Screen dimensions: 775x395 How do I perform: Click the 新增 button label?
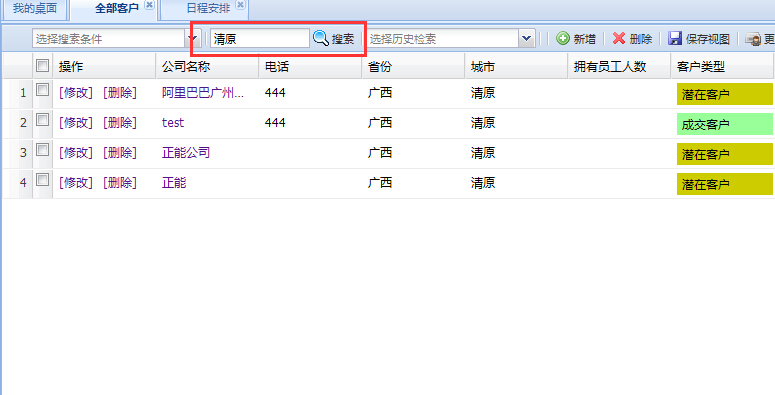pos(584,39)
